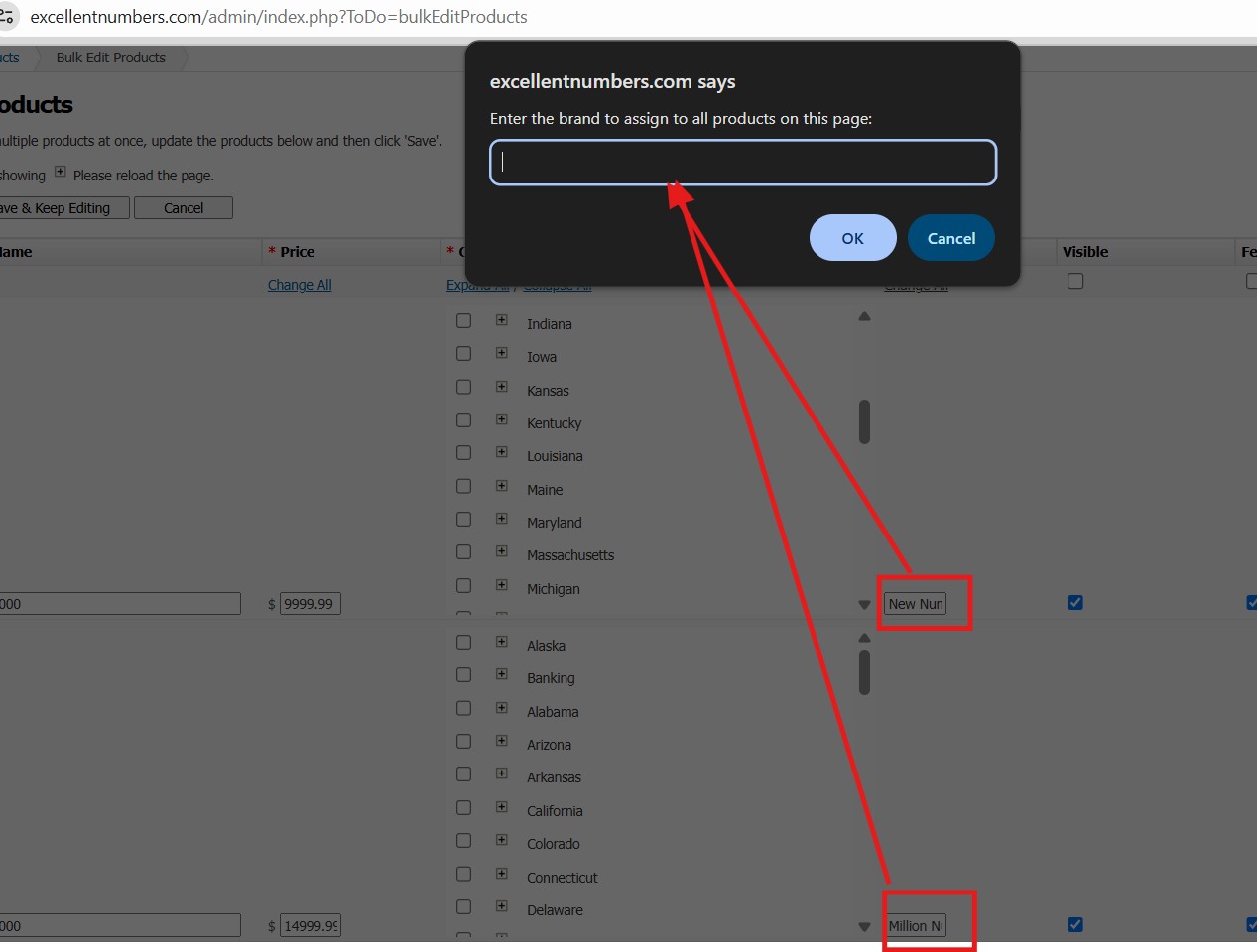Expand the Arkansas category node
The width and height of the screenshot is (1257, 952).
click(x=502, y=773)
